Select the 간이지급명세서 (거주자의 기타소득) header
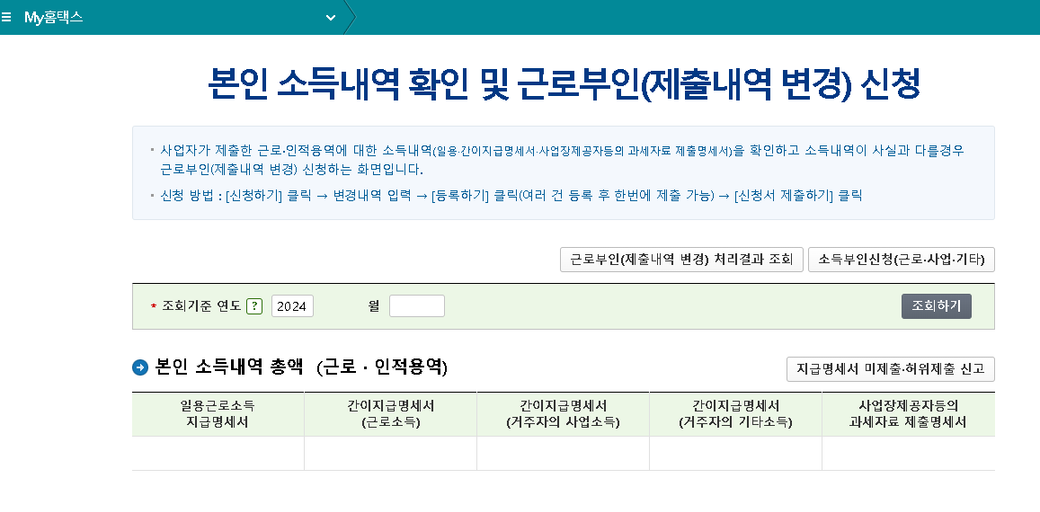Viewport: 1040px width, 512px height. coord(735,414)
